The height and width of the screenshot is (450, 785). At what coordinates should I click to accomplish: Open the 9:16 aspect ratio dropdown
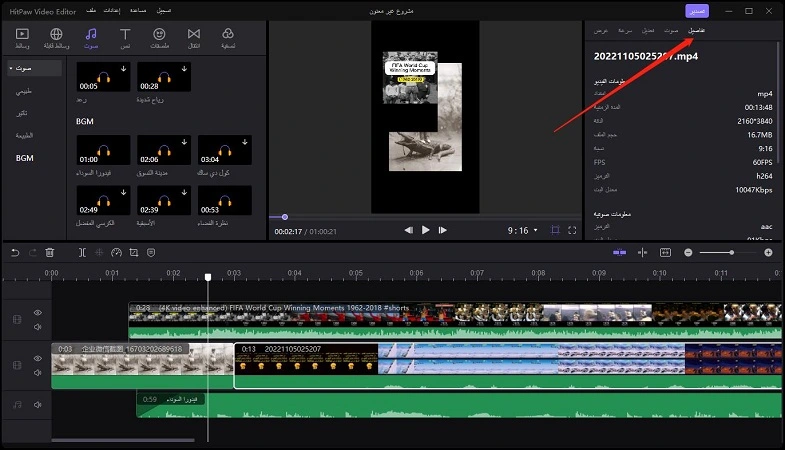tap(522, 231)
